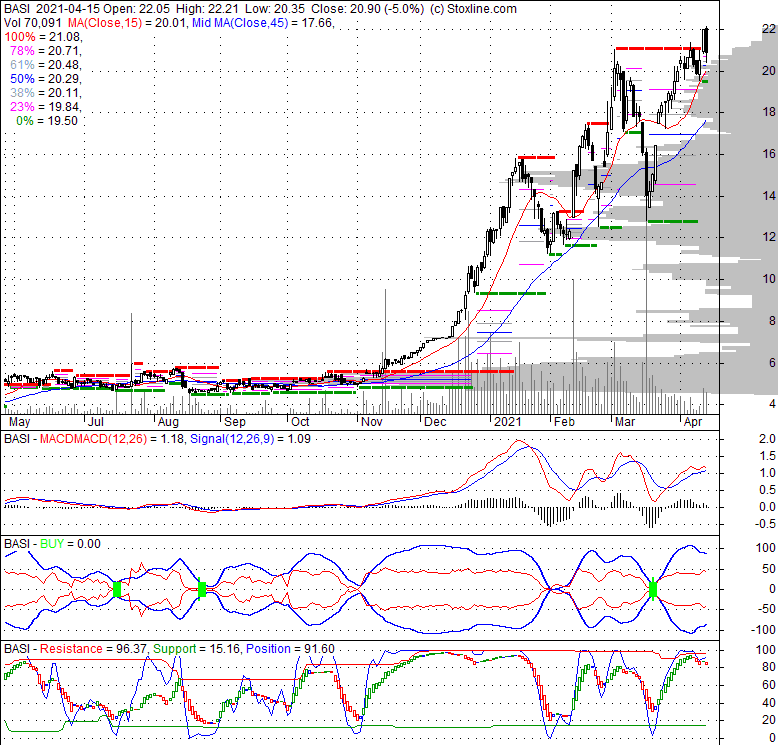Click the BUY panel axis value '-100'
Image resolution: width=780 pixels, height=745 pixels.
click(764, 630)
